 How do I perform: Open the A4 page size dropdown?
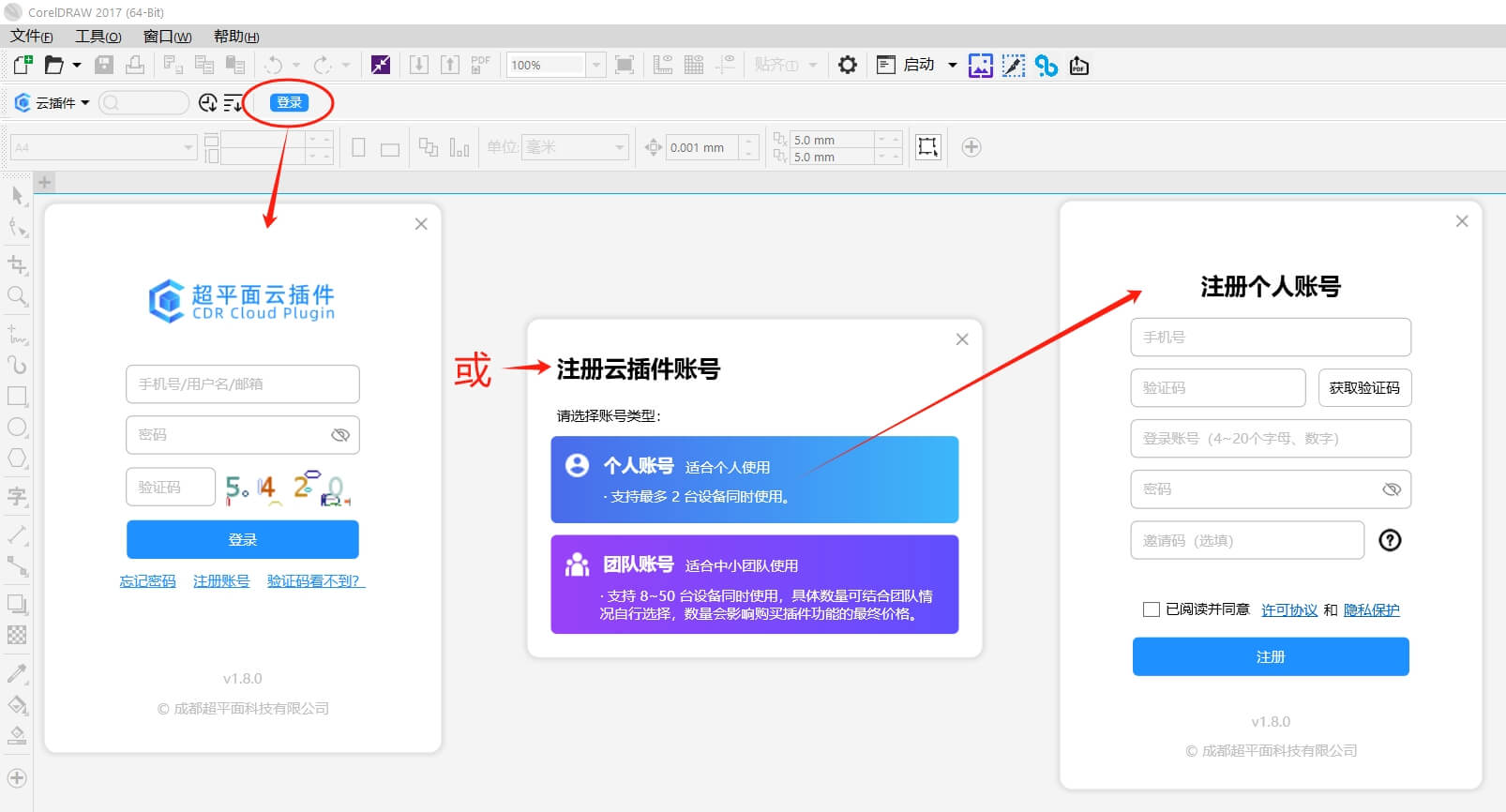[188, 147]
